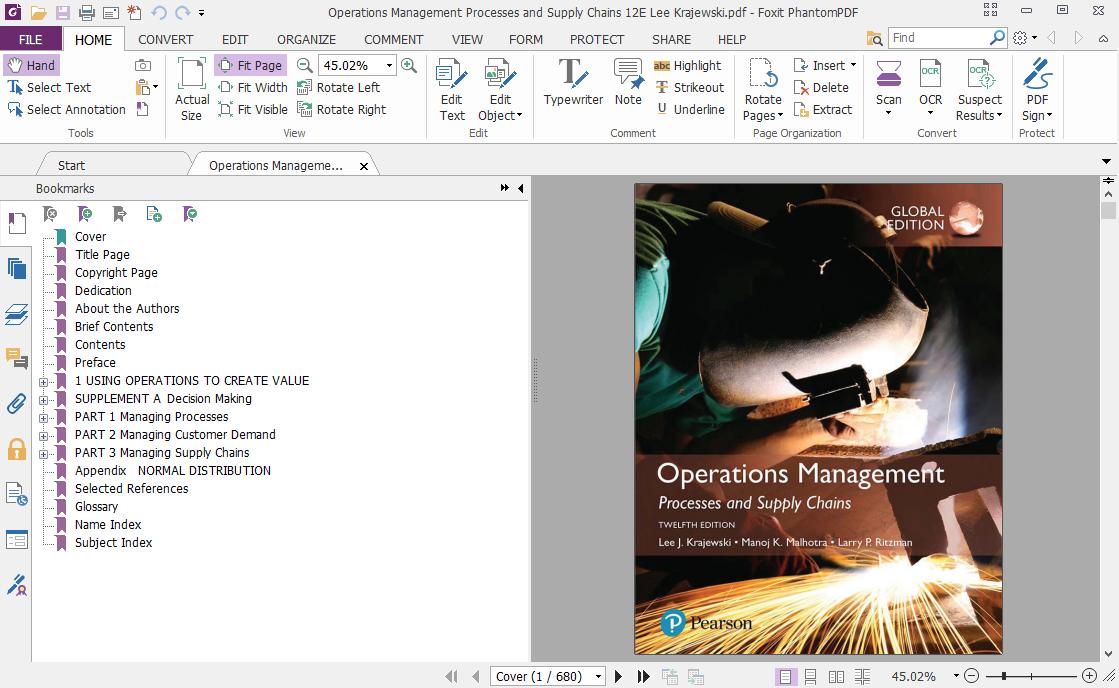Click the SnapShot camera icon
The width and height of the screenshot is (1119, 688).
143,65
